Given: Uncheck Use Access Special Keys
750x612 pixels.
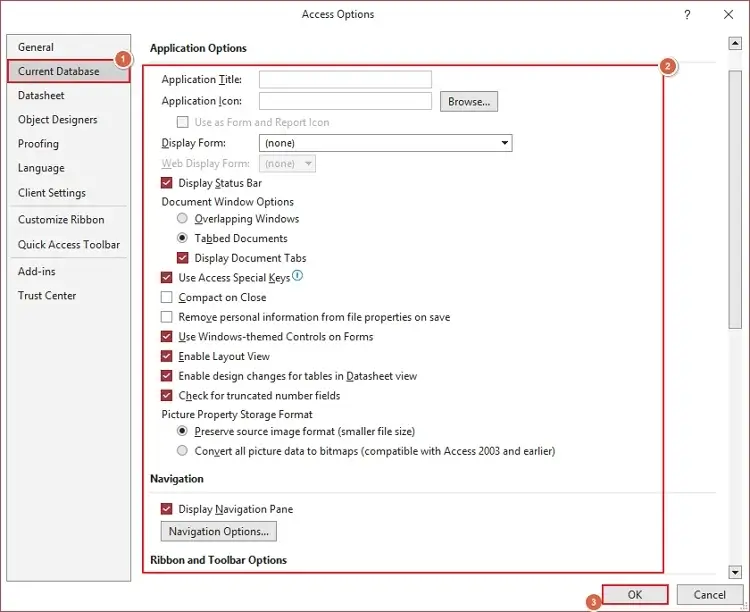Looking at the screenshot, I should tap(166, 278).
